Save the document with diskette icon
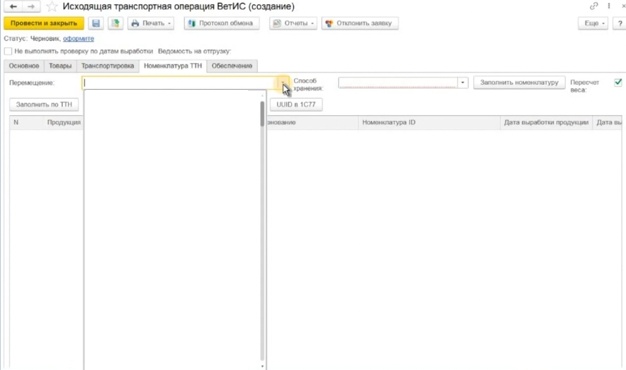Viewport: 626px width, 370px height. [96, 23]
